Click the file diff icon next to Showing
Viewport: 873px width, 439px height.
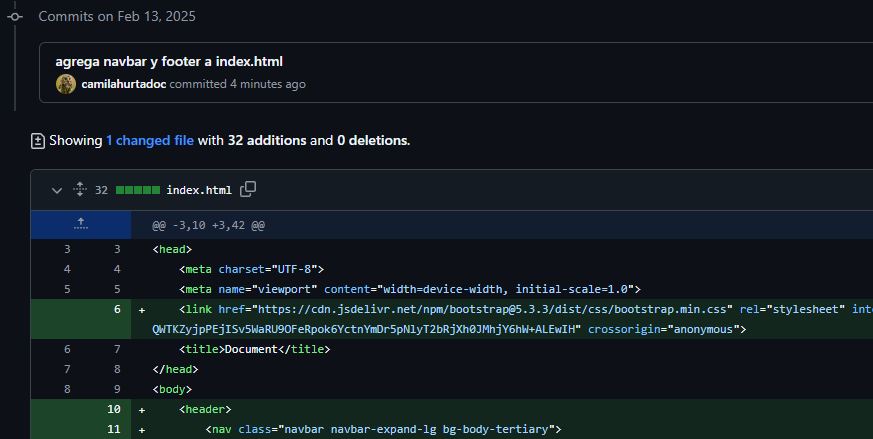[37, 141]
